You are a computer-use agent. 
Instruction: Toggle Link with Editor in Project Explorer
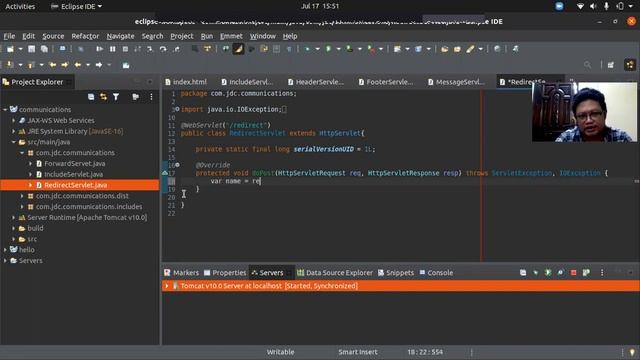104,97
